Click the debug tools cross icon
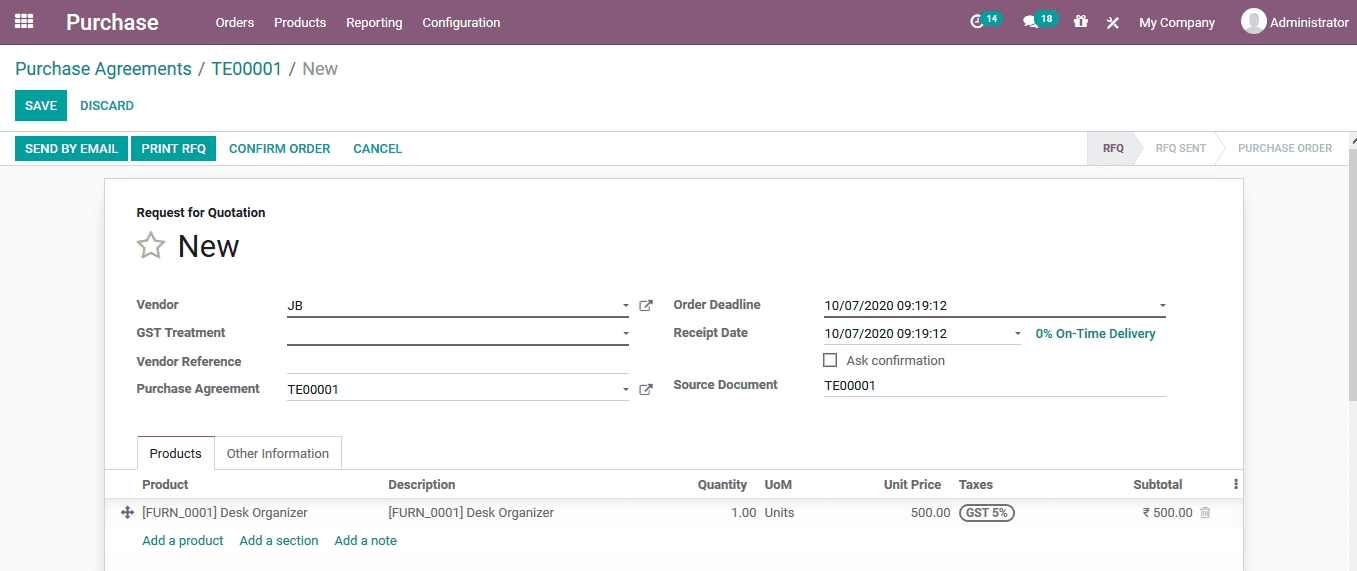This screenshot has width=1357, height=571. pos(1112,22)
